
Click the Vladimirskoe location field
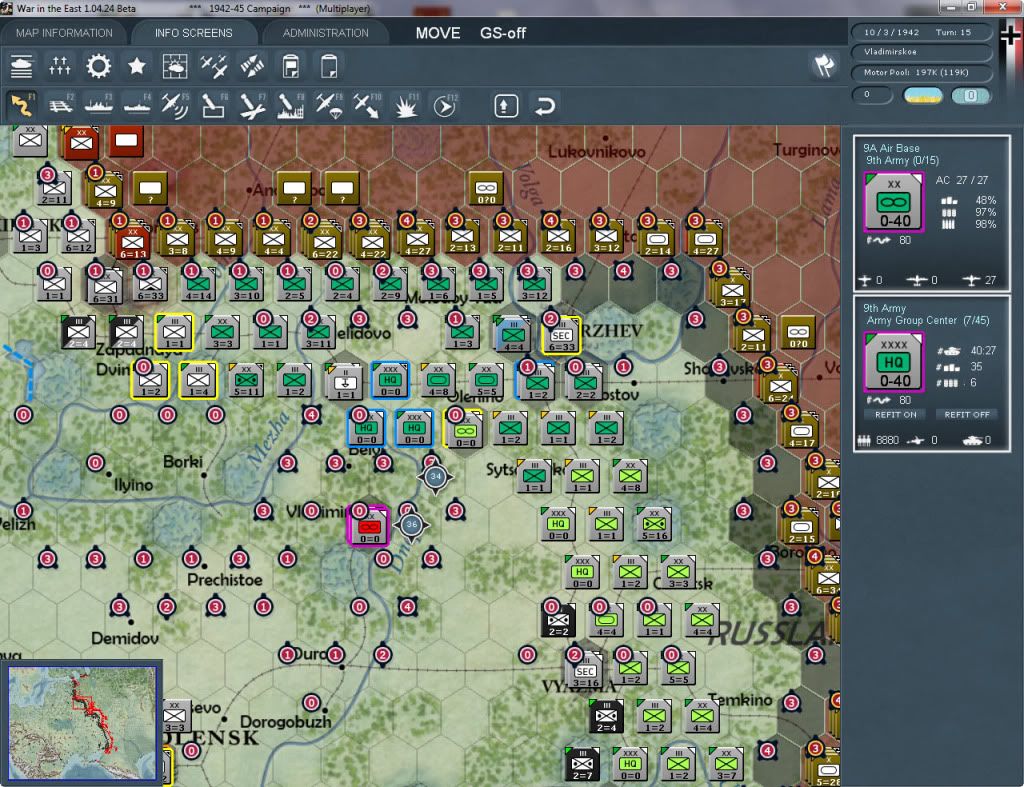[923, 52]
